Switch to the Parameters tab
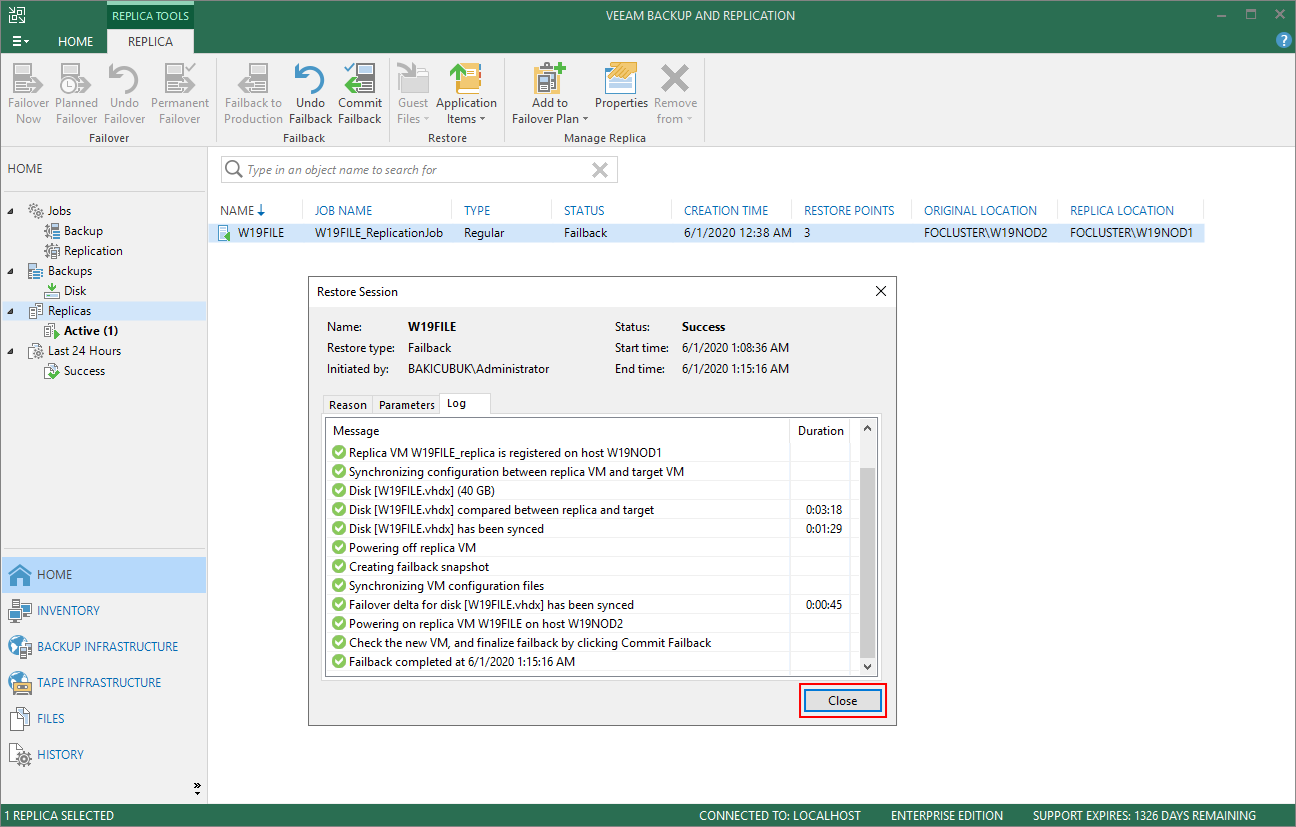Screen dimensions: 1296x827 click(407, 405)
